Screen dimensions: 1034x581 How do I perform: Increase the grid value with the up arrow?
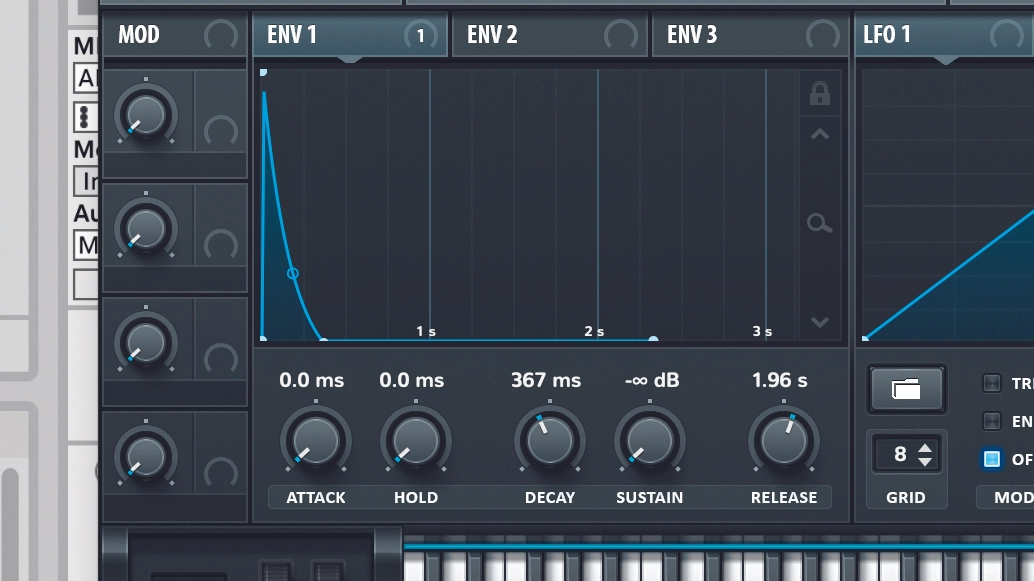[x=925, y=448]
